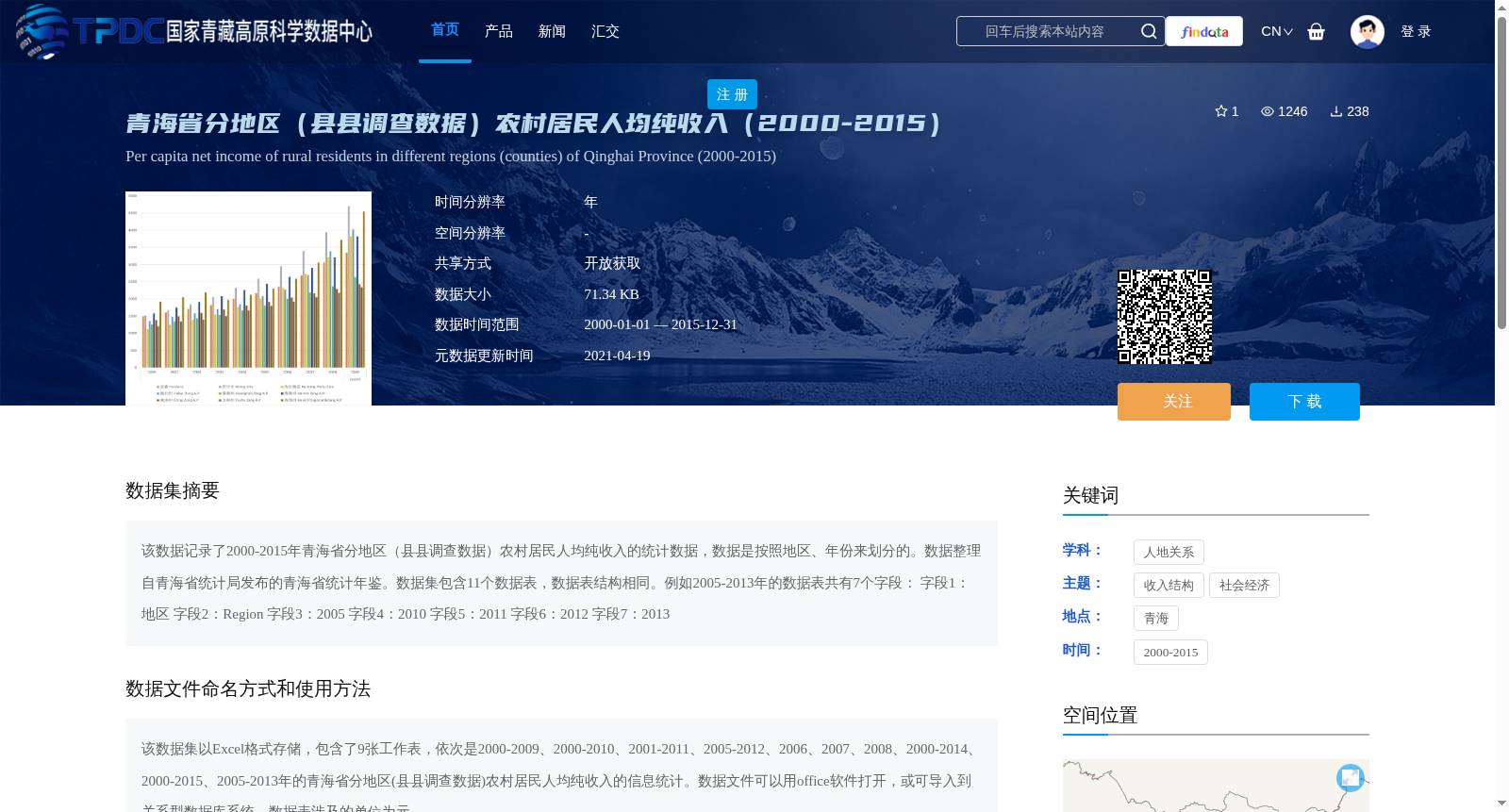Select the 首页 navigation tab
1509x812 pixels.
click(445, 30)
